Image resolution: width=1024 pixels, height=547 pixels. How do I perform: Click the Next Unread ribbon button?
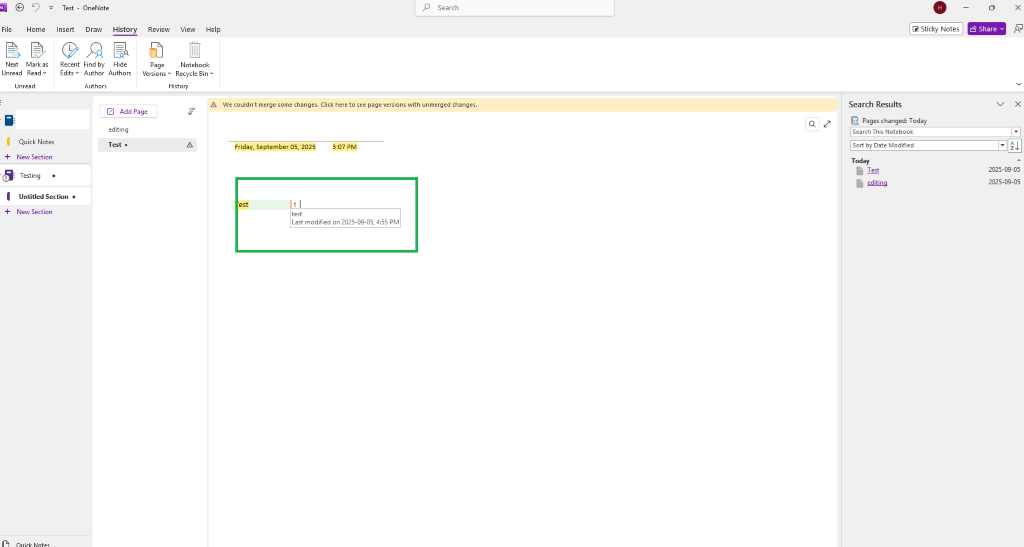click(12, 59)
